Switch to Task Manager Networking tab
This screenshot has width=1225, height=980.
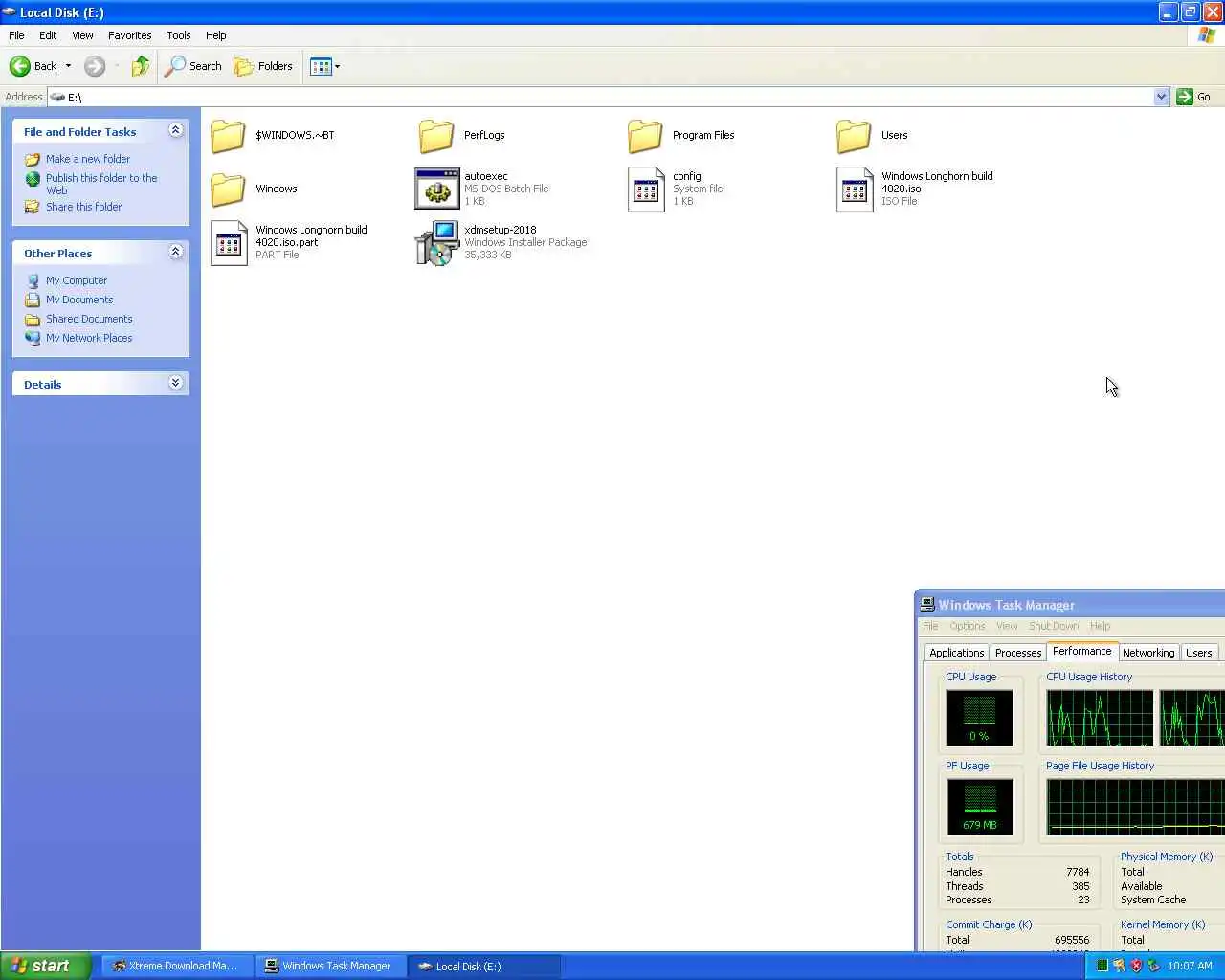tap(1148, 653)
